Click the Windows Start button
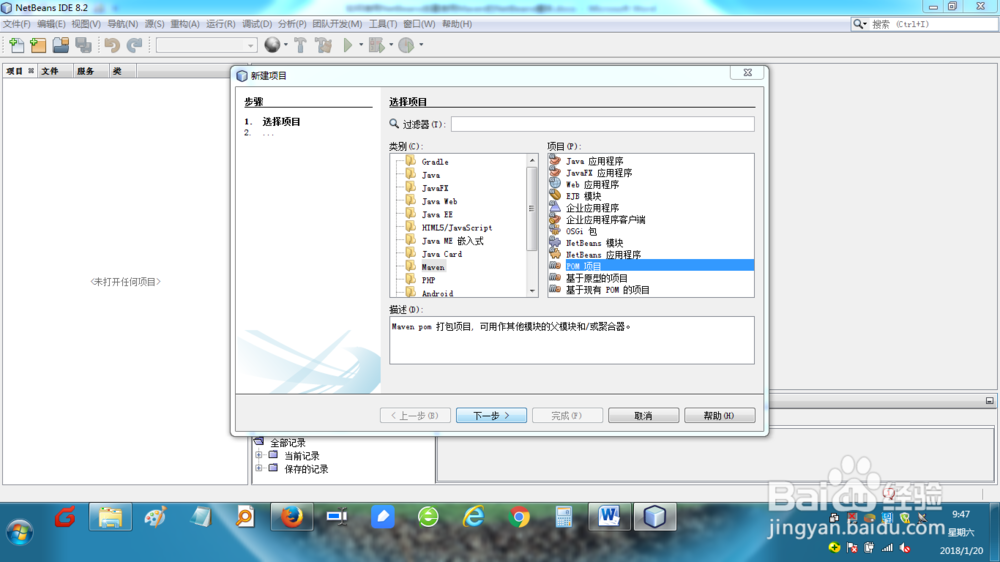Image resolution: width=1000 pixels, height=562 pixels. point(19,531)
